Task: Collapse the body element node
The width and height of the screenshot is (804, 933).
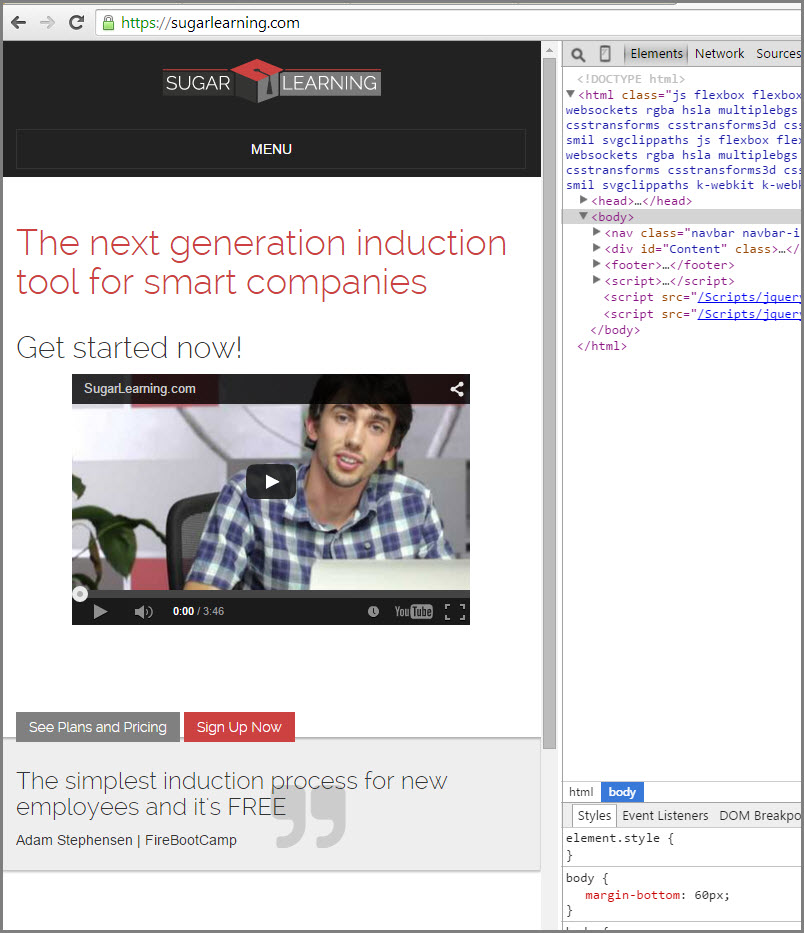Action: click(x=584, y=217)
